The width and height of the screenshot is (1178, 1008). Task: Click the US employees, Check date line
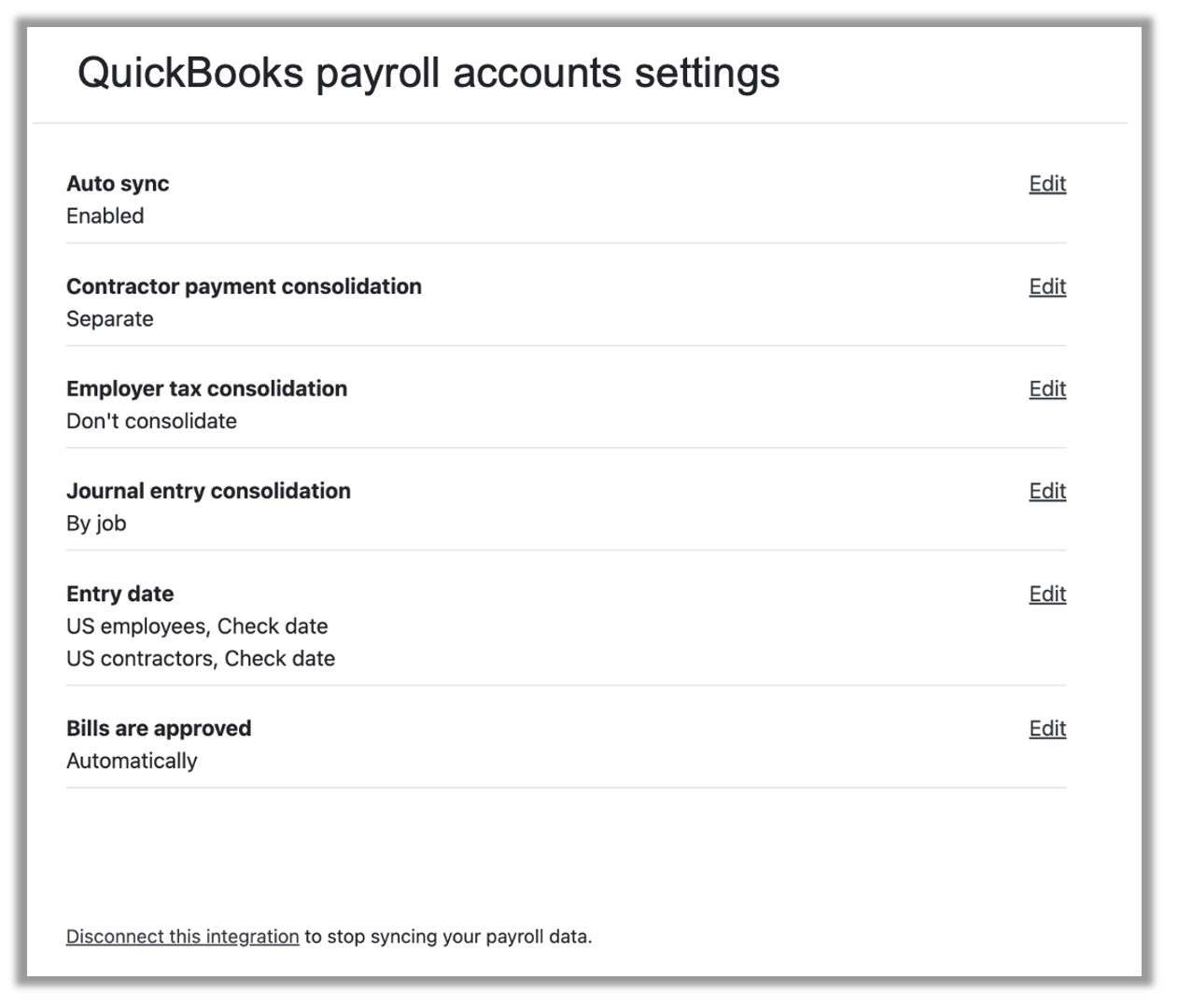coord(197,626)
